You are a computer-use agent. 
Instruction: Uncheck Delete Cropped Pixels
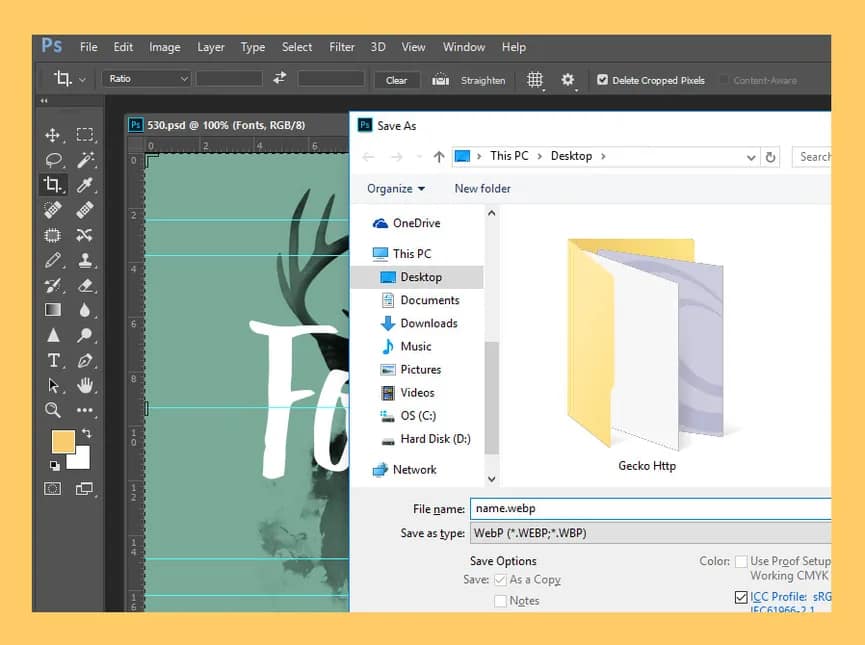[x=602, y=80]
